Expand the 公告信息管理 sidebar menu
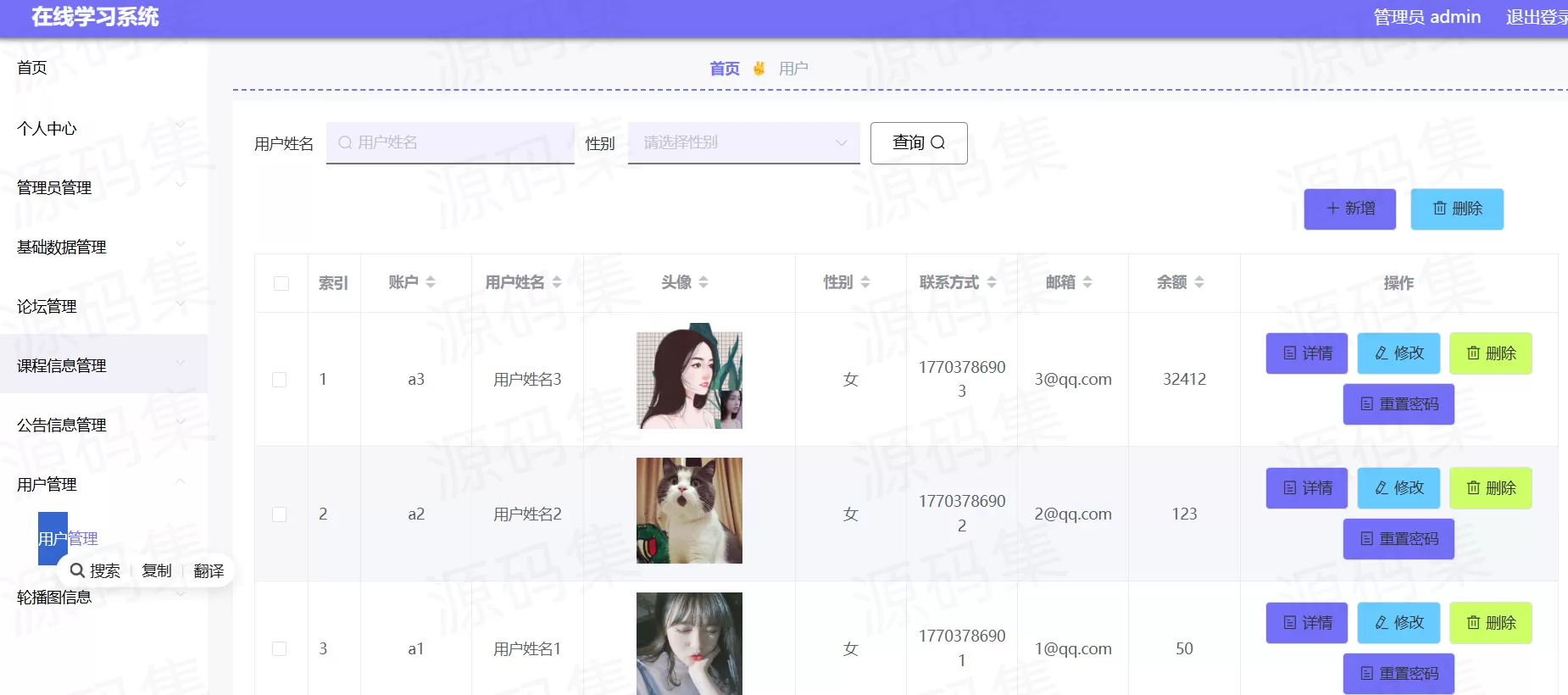 point(103,425)
